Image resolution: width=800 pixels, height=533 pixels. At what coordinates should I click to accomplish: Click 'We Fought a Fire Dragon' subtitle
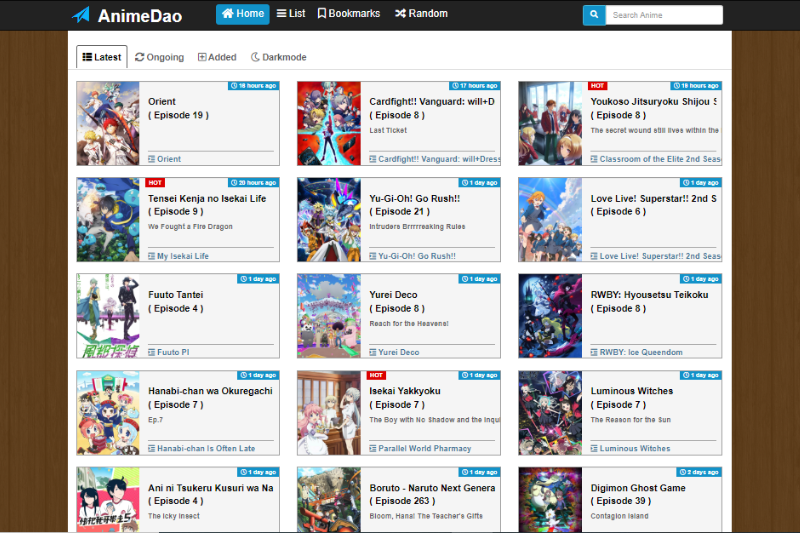coord(190,226)
